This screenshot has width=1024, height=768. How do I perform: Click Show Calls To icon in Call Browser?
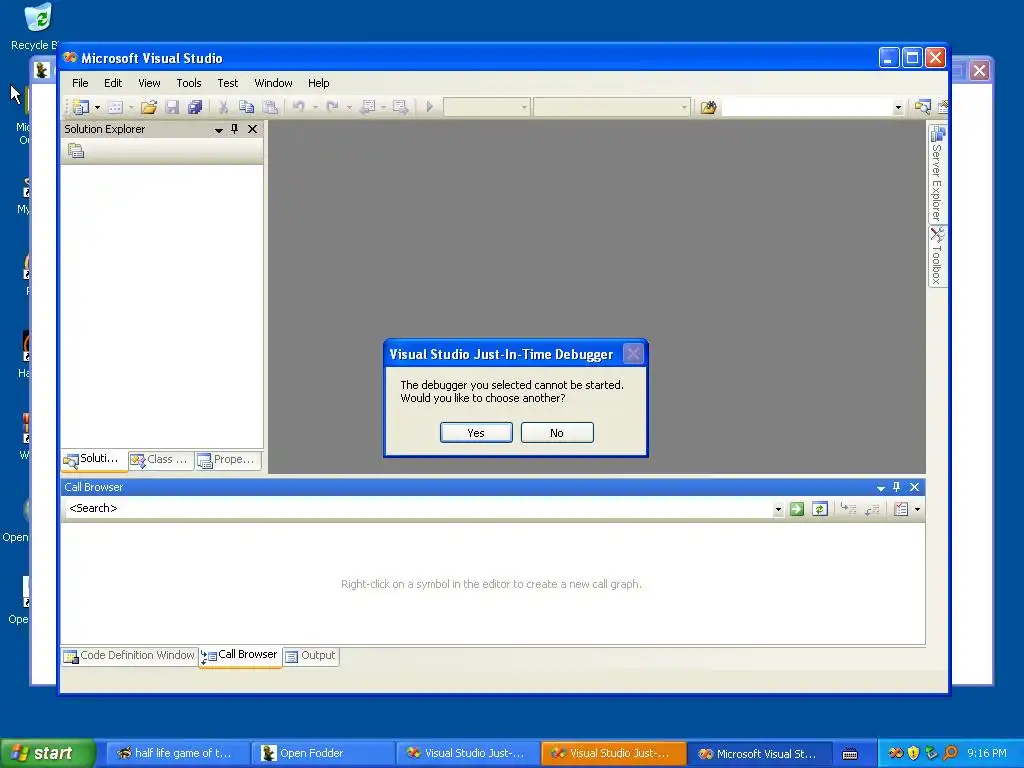click(848, 509)
